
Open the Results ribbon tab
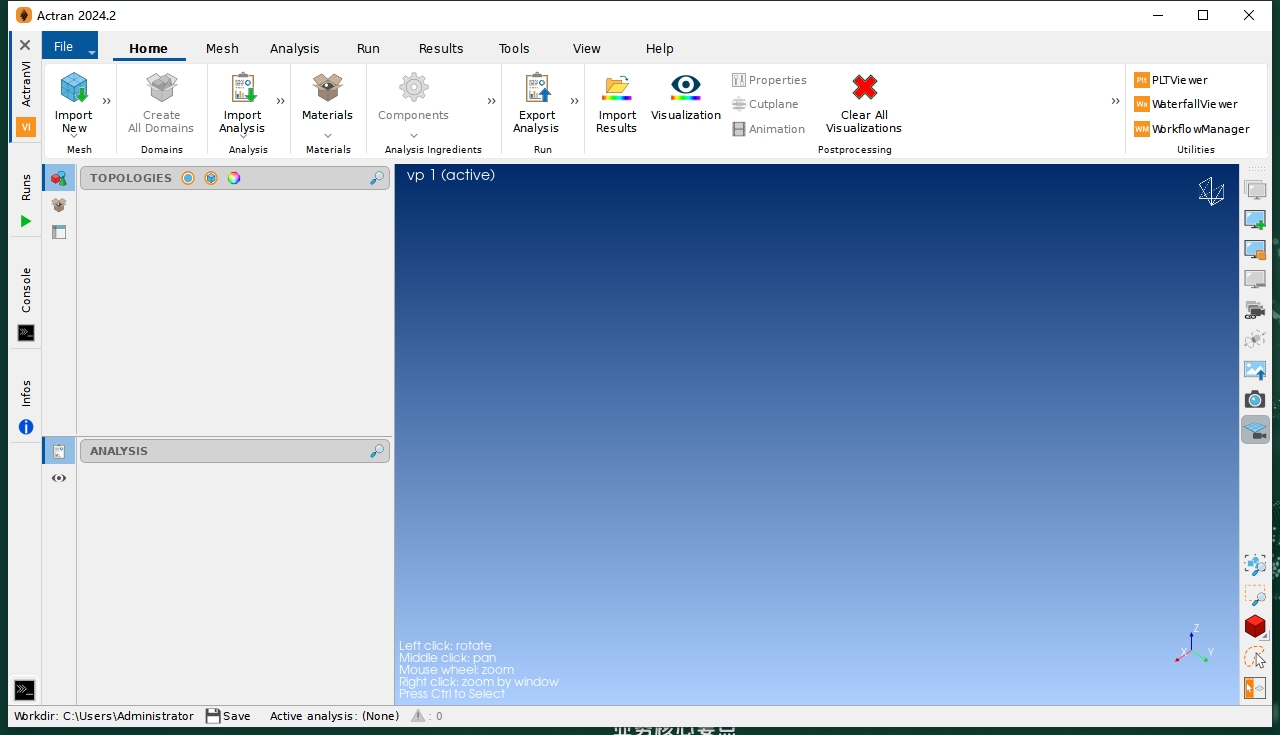coord(441,48)
